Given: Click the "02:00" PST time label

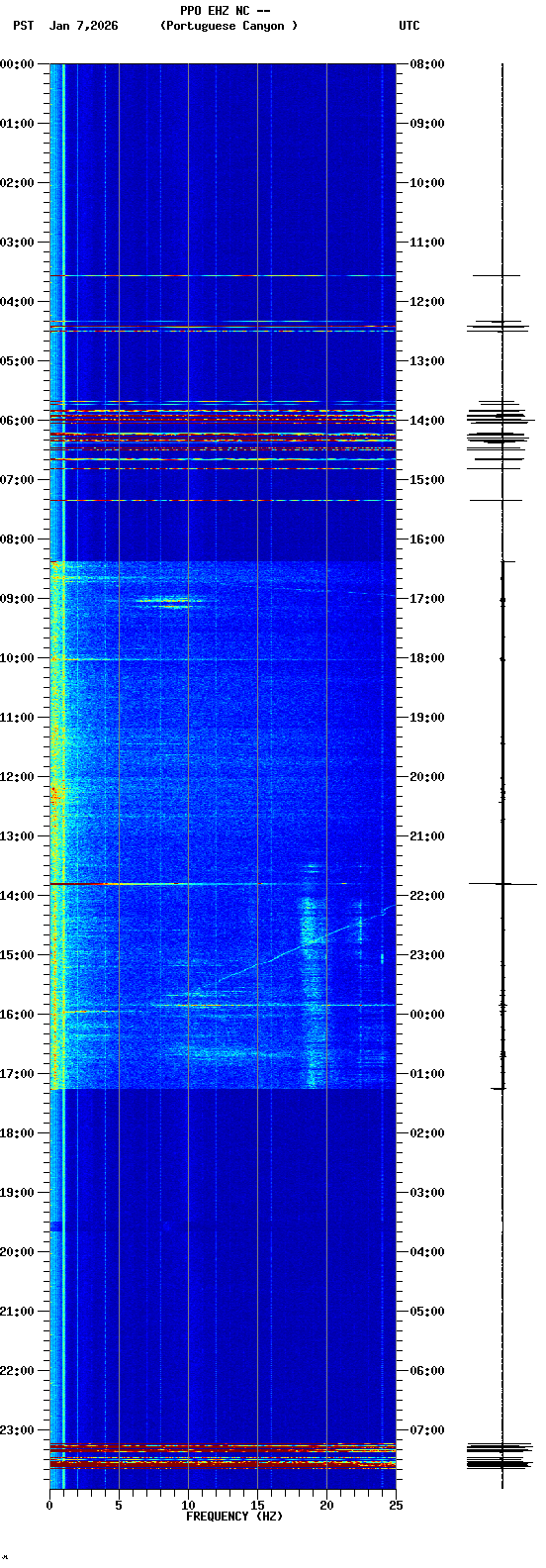Looking at the screenshot, I should [x=18, y=183].
